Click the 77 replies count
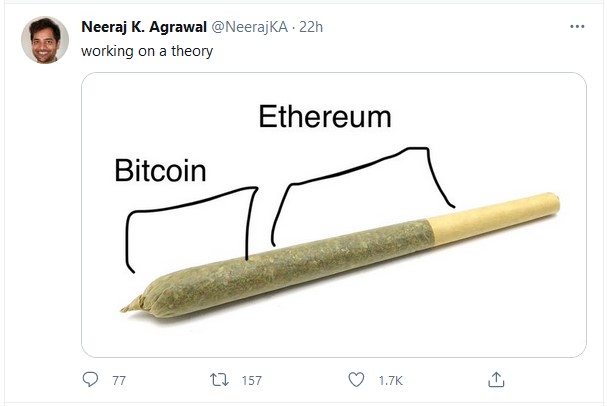The image size is (607, 406). (x=119, y=381)
